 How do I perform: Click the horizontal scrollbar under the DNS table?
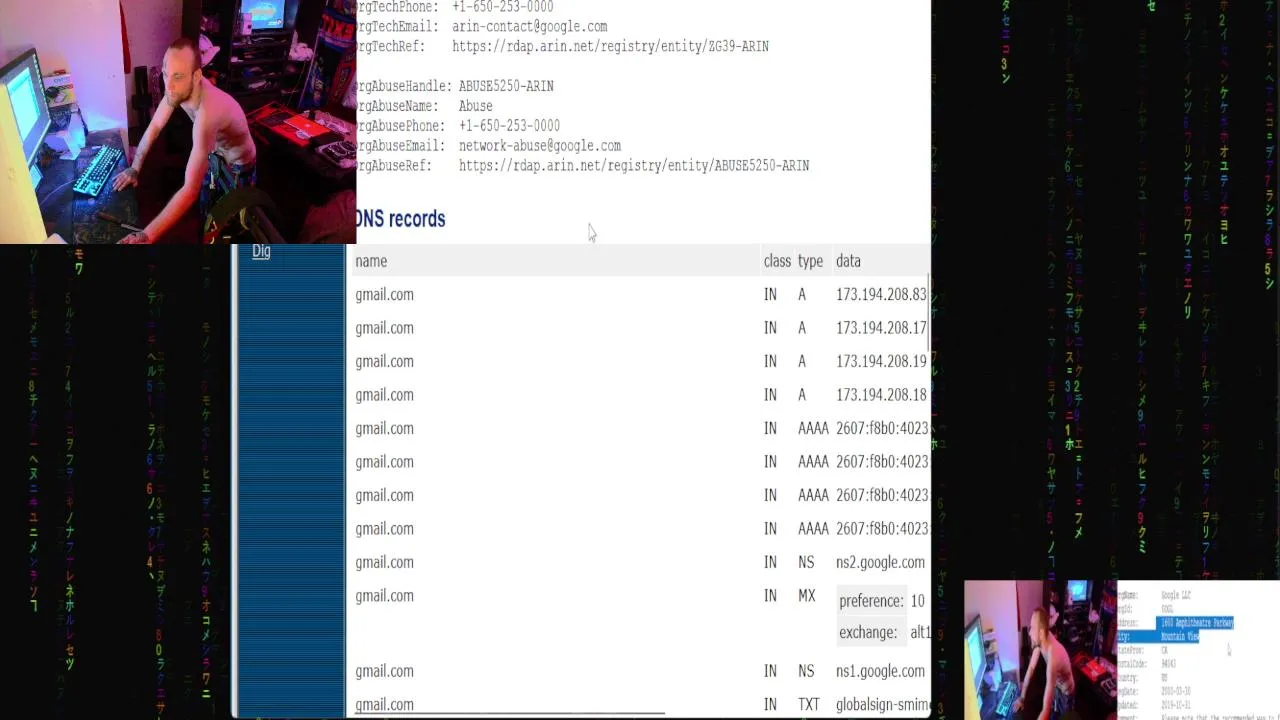508,715
